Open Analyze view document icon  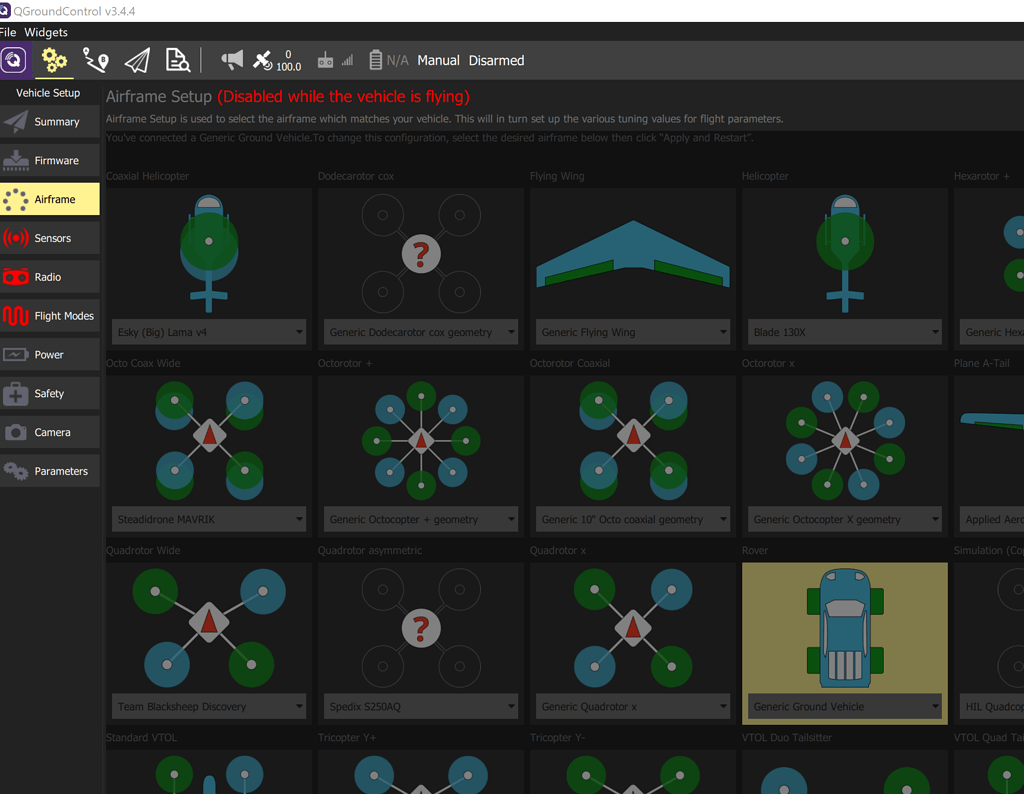tap(178, 60)
